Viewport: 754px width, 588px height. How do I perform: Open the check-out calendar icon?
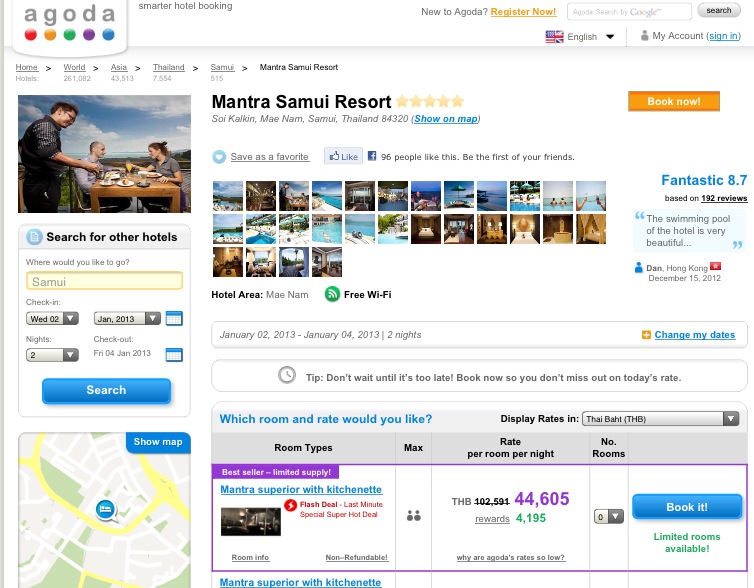click(x=174, y=354)
